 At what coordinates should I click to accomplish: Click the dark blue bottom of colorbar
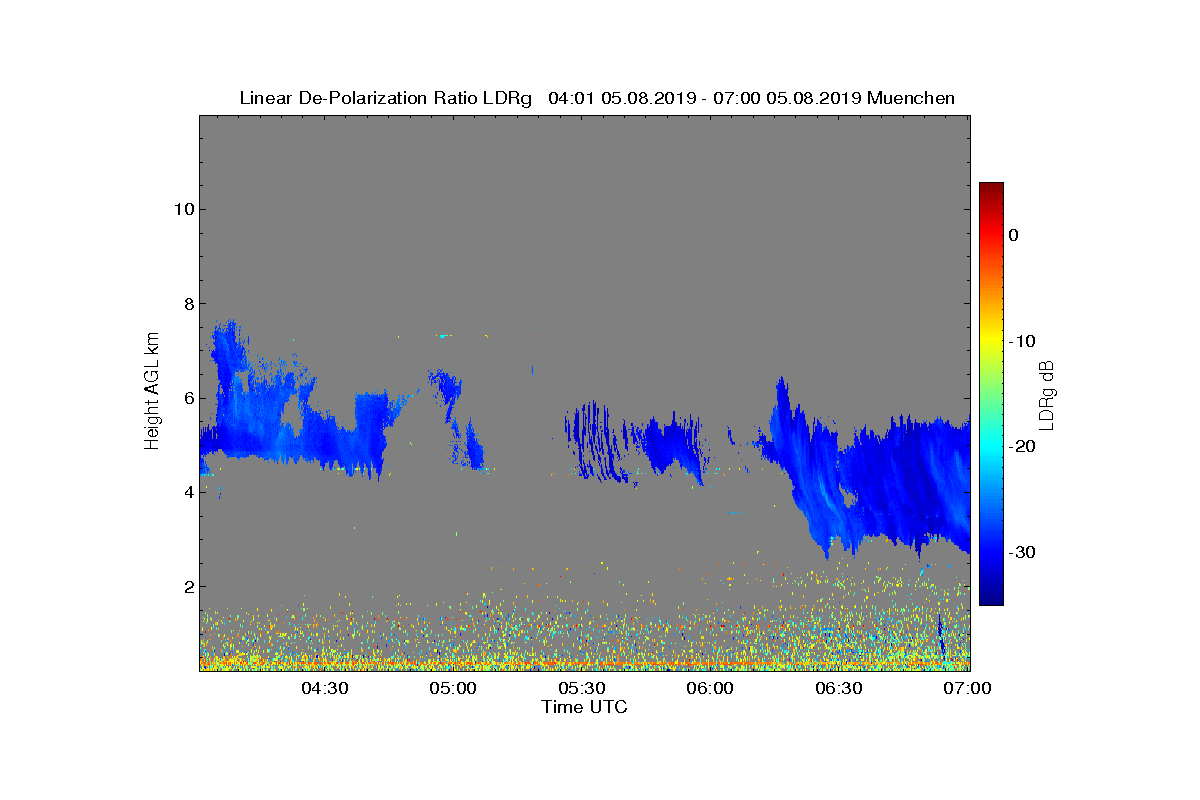991,599
